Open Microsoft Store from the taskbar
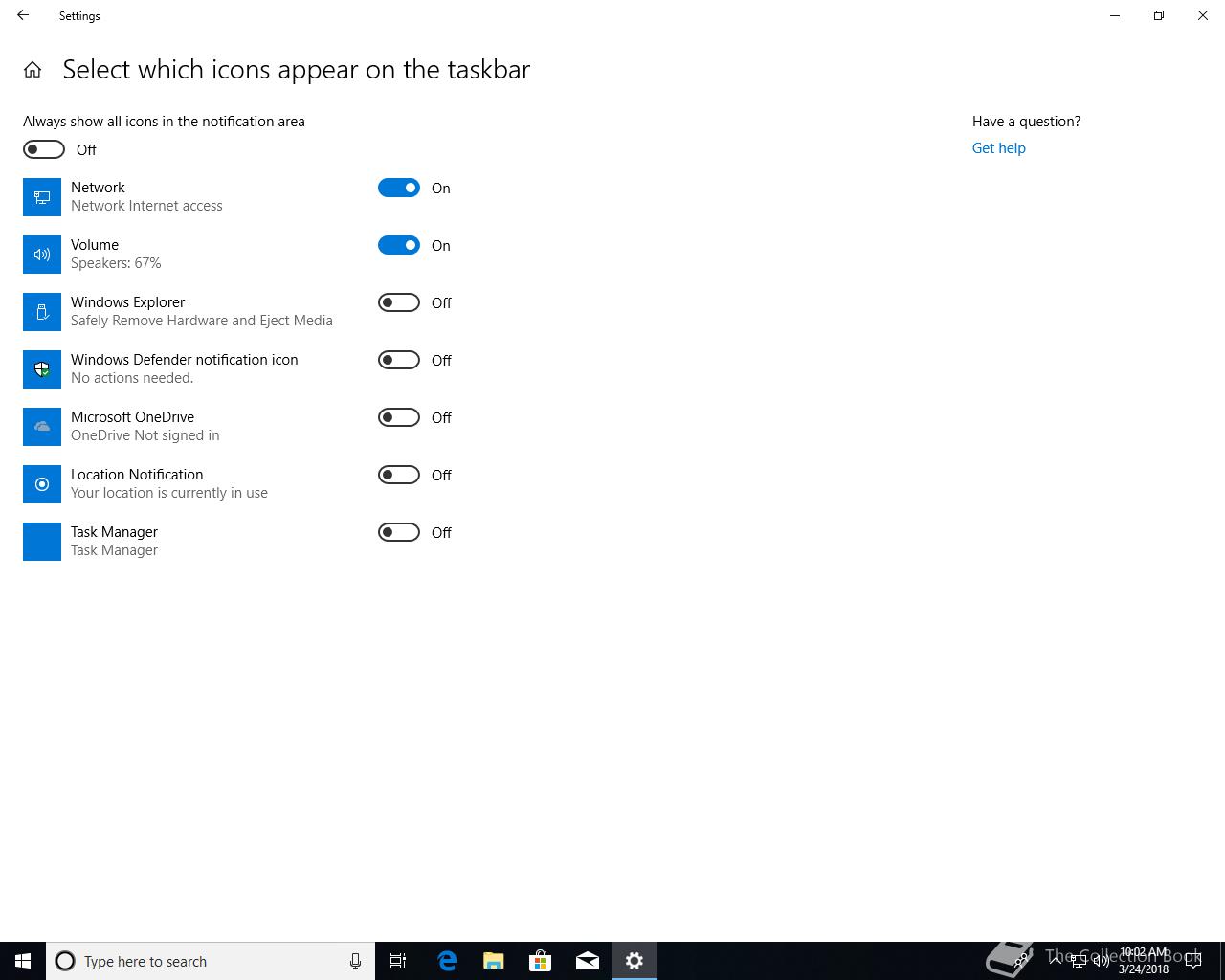 point(541,961)
